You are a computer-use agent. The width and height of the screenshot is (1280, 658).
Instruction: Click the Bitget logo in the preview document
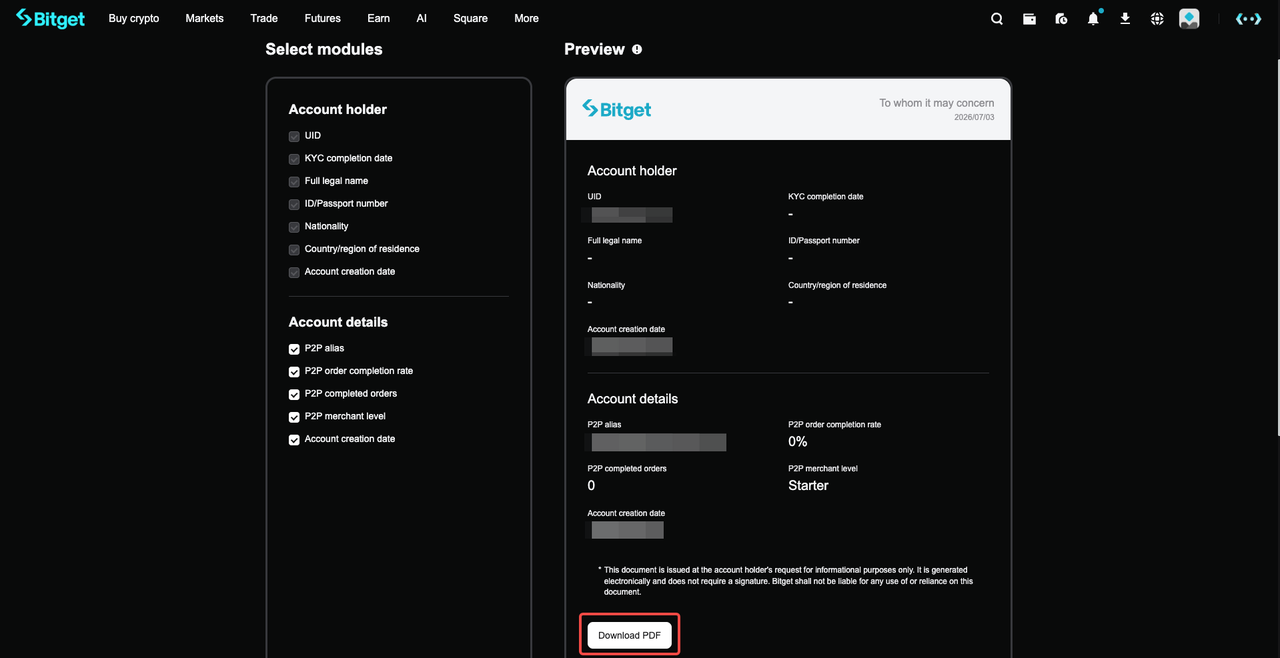coord(616,109)
